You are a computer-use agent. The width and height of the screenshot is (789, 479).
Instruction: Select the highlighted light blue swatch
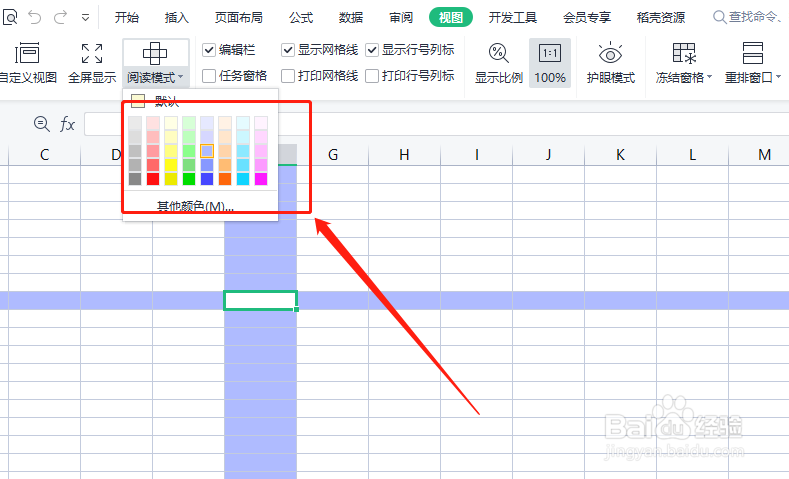coord(207,150)
